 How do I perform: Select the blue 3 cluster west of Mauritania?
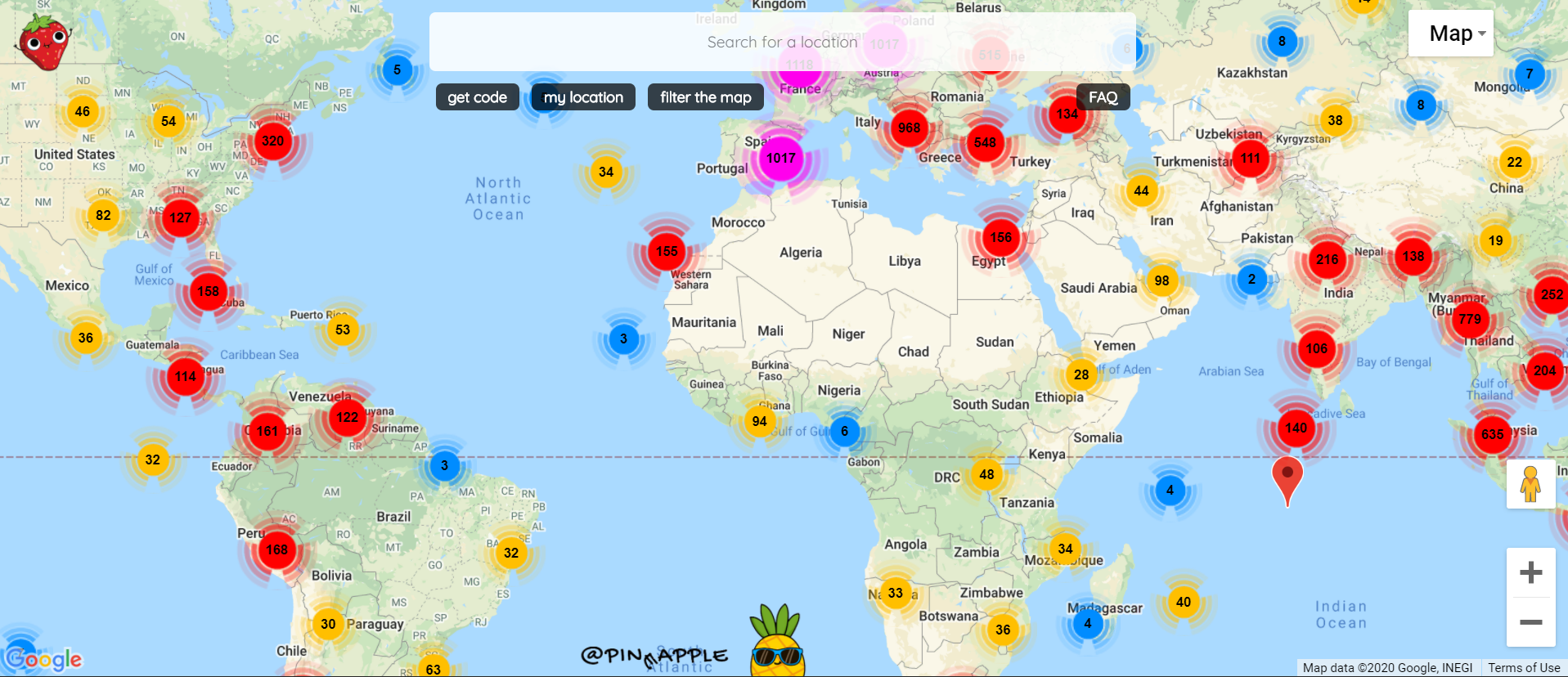coord(623,338)
